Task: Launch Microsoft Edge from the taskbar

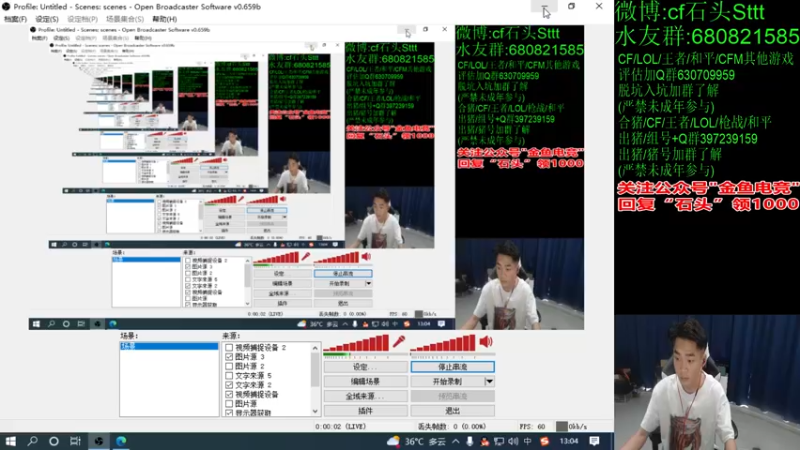Action: (x=121, y=441)
